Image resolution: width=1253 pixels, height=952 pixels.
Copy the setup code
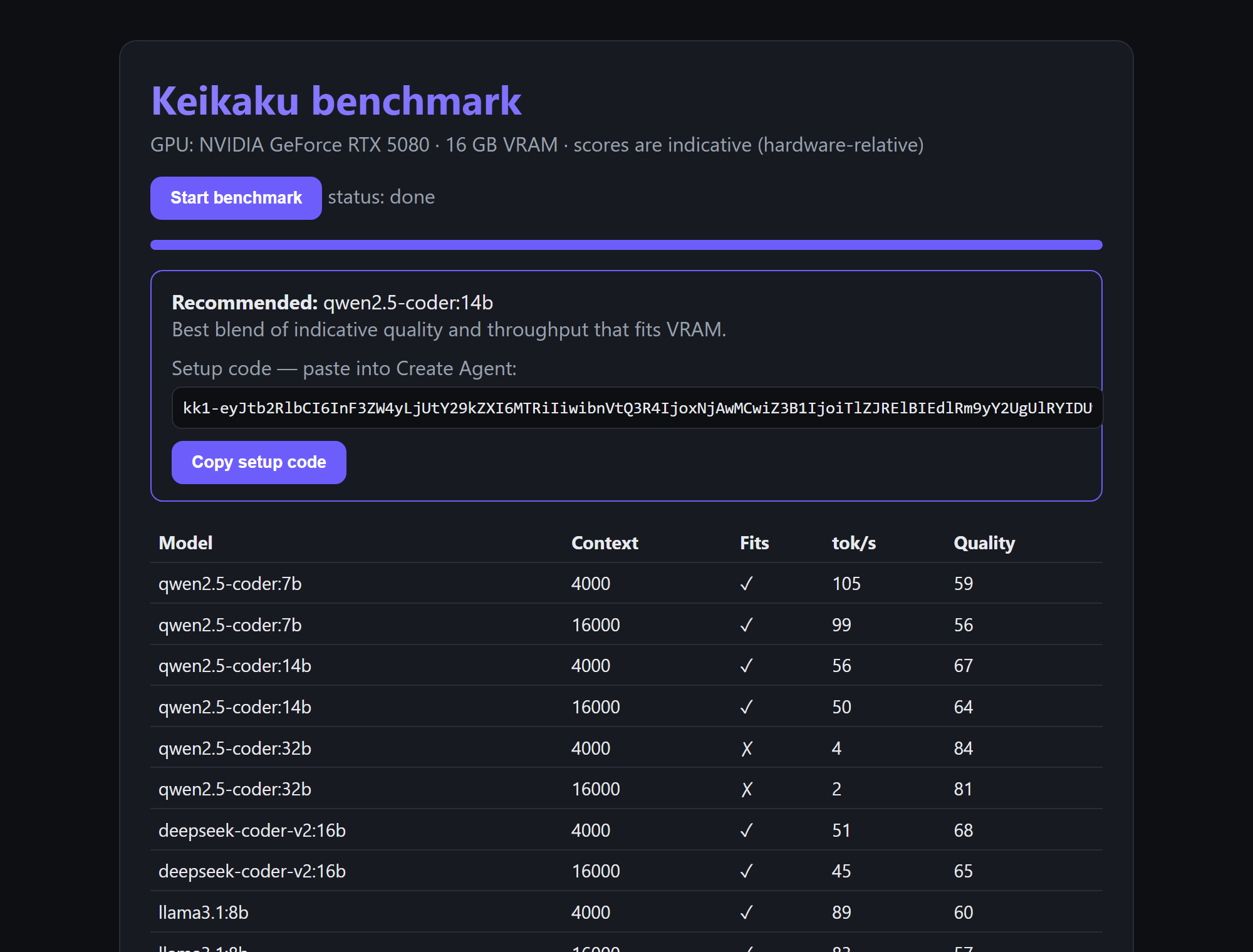[259, 462]
